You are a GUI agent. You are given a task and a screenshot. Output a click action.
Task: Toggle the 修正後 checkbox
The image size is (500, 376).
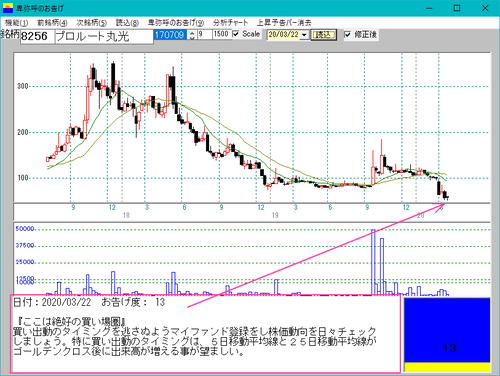coord(348,34)
